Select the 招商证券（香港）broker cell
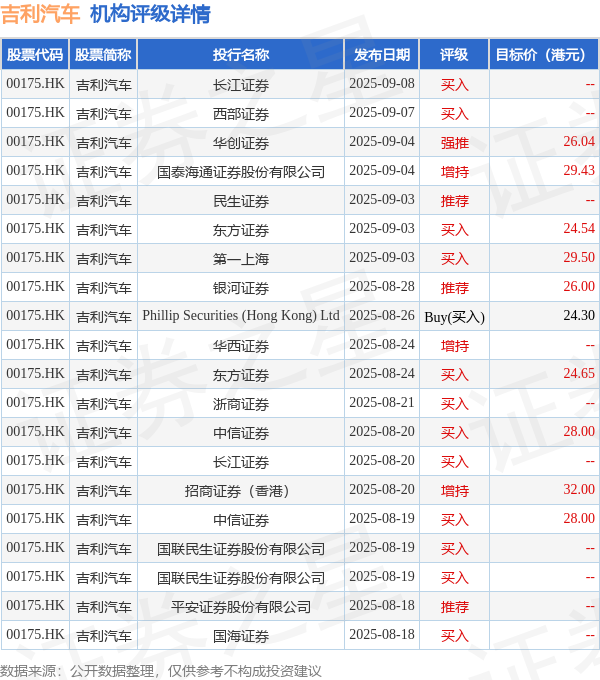 [x=241, y=491]
